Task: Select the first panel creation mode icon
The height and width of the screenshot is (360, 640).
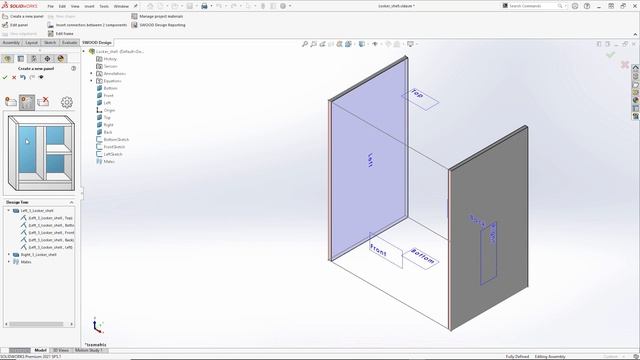Action: (x=11, y=102)
